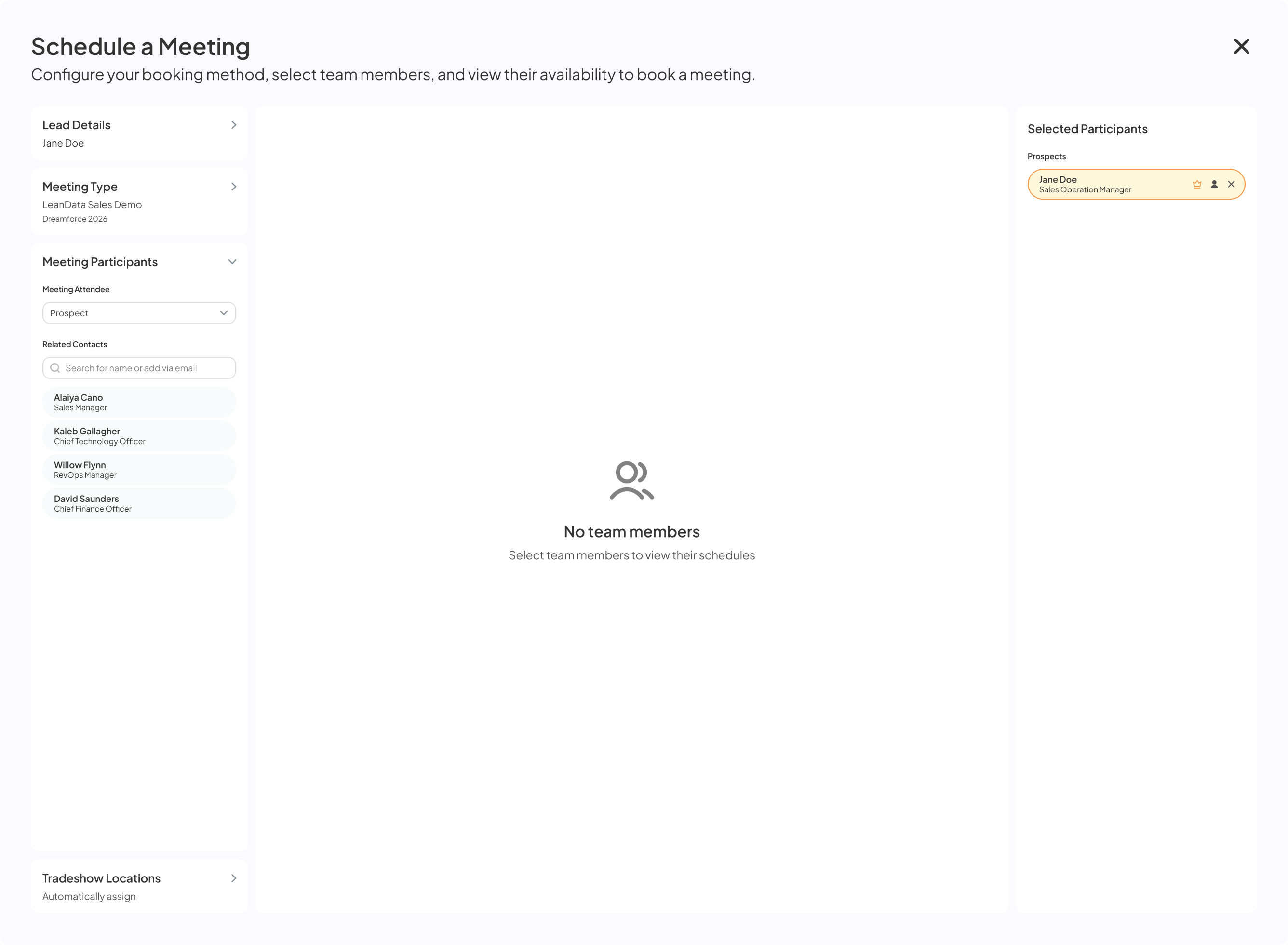Remove Jane Doe from selected participants
The image size is (1288, 945).
tap(1231, 184)
